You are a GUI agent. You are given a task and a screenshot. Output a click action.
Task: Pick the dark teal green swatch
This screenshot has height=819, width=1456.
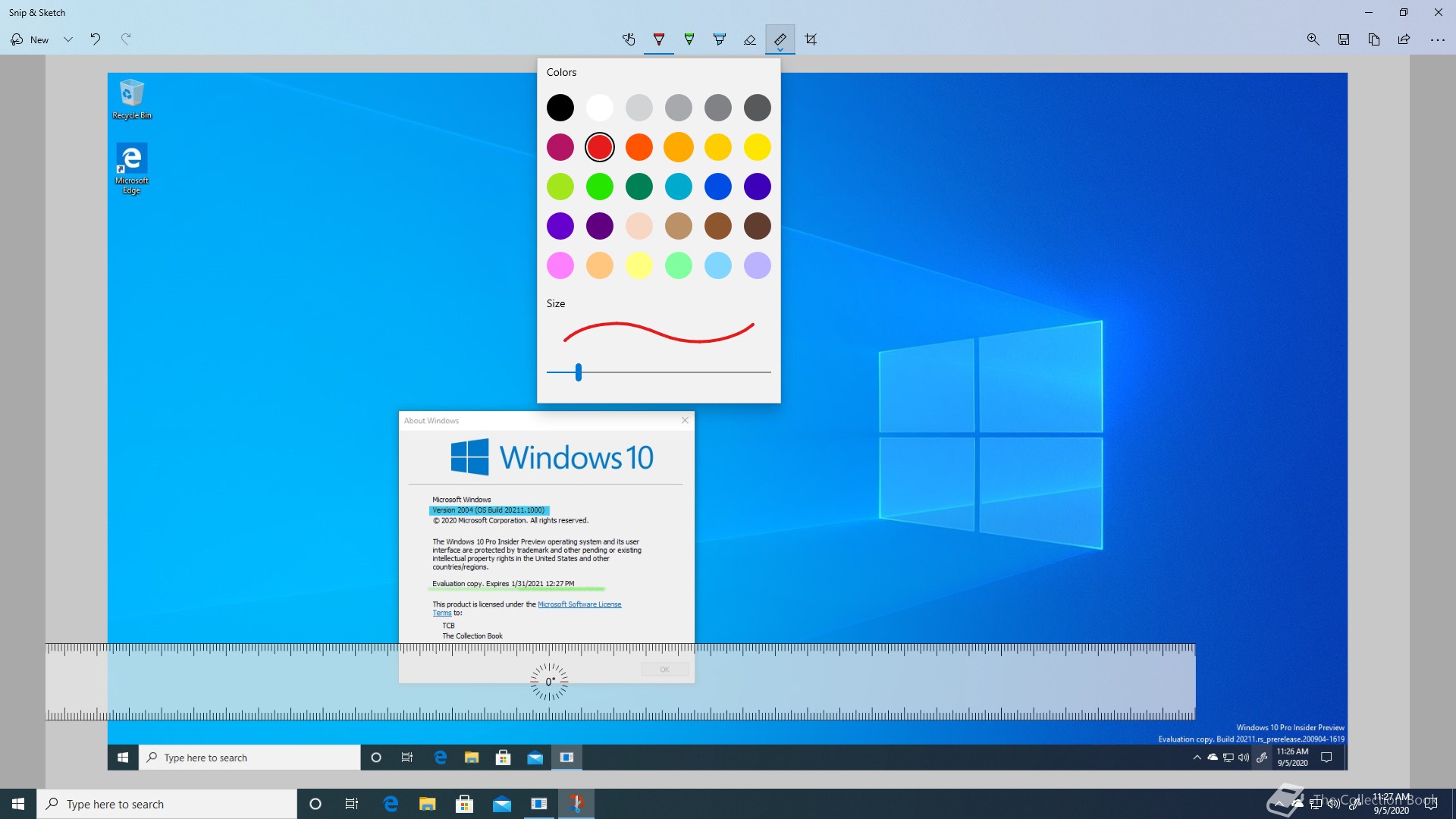pyautogui.click(x=639, y=187)
